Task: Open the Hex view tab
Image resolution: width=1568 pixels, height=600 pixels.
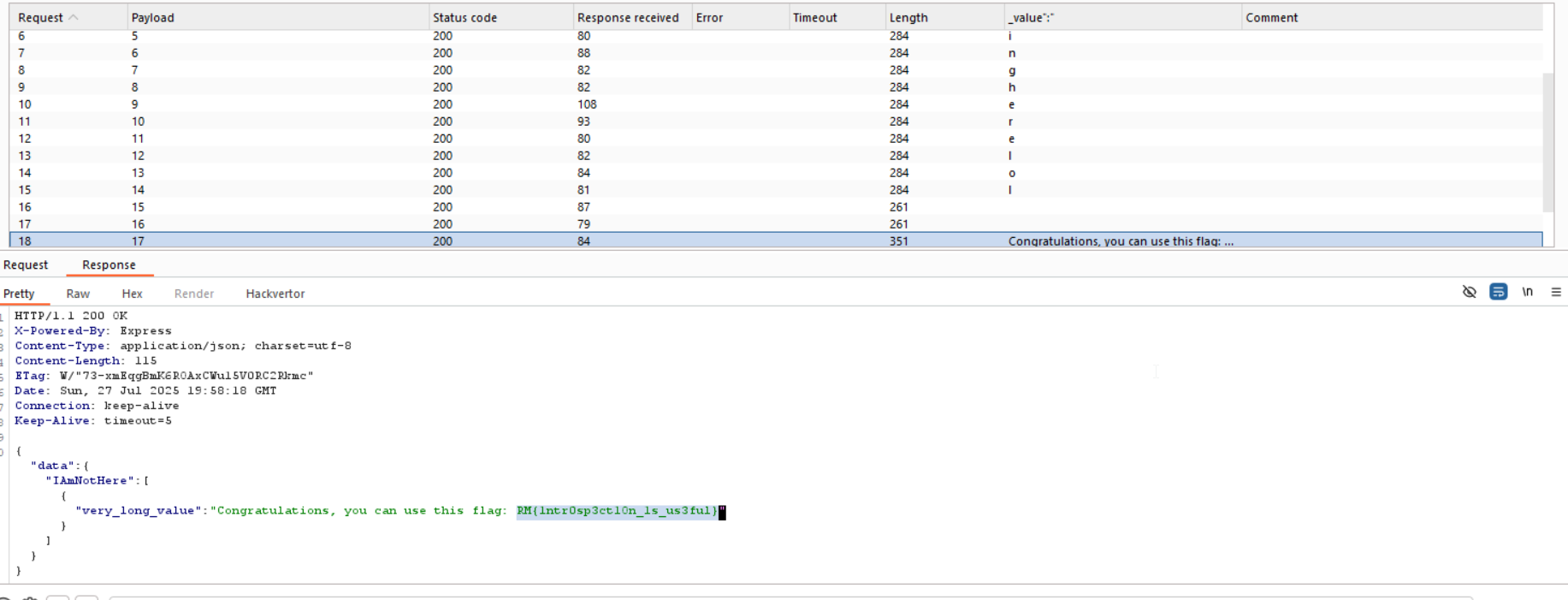Action: pos(132,294)
